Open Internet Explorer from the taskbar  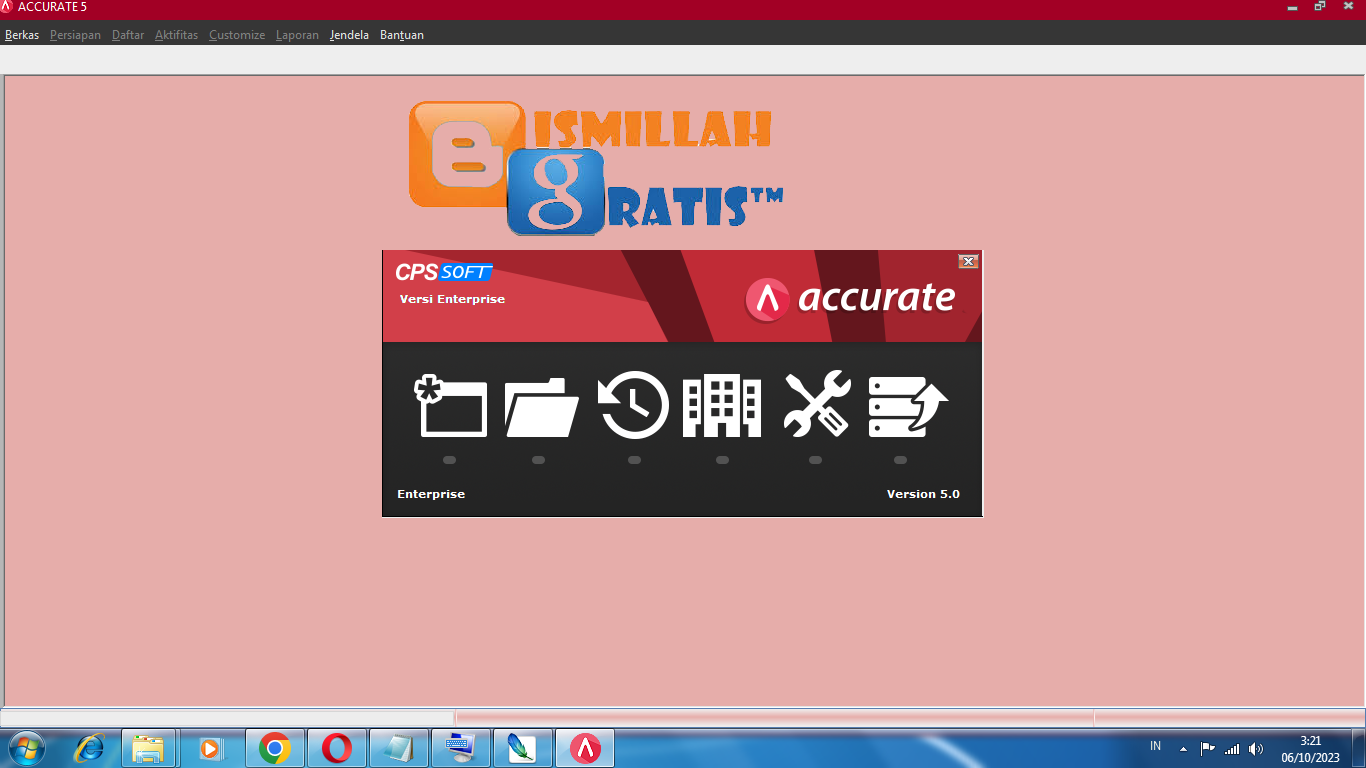click(x=89, y=748)
